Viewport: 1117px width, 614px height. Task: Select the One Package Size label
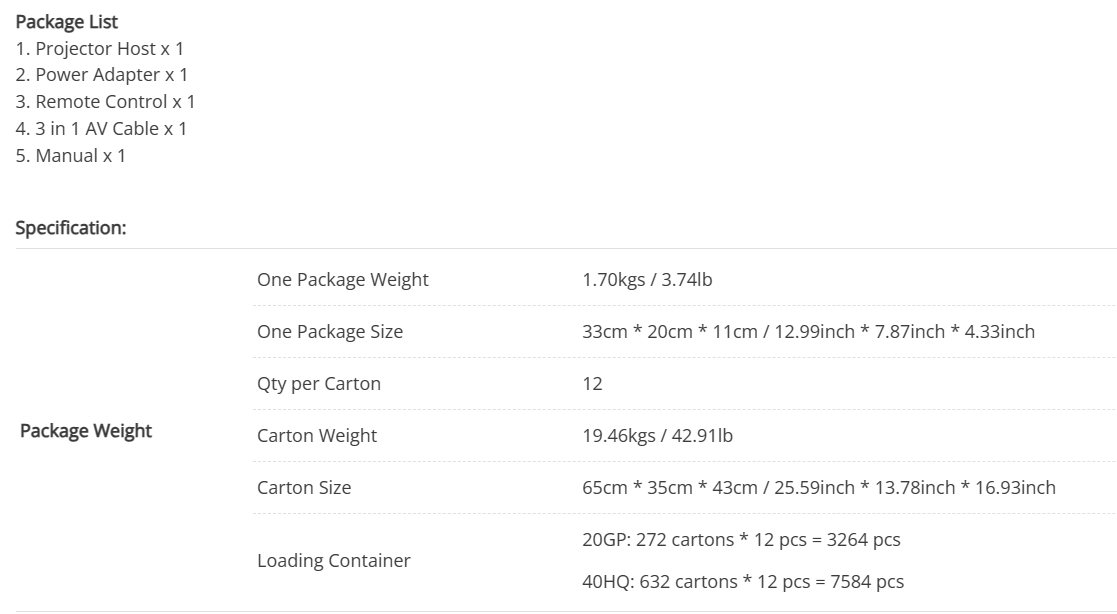tap(330, 332)
